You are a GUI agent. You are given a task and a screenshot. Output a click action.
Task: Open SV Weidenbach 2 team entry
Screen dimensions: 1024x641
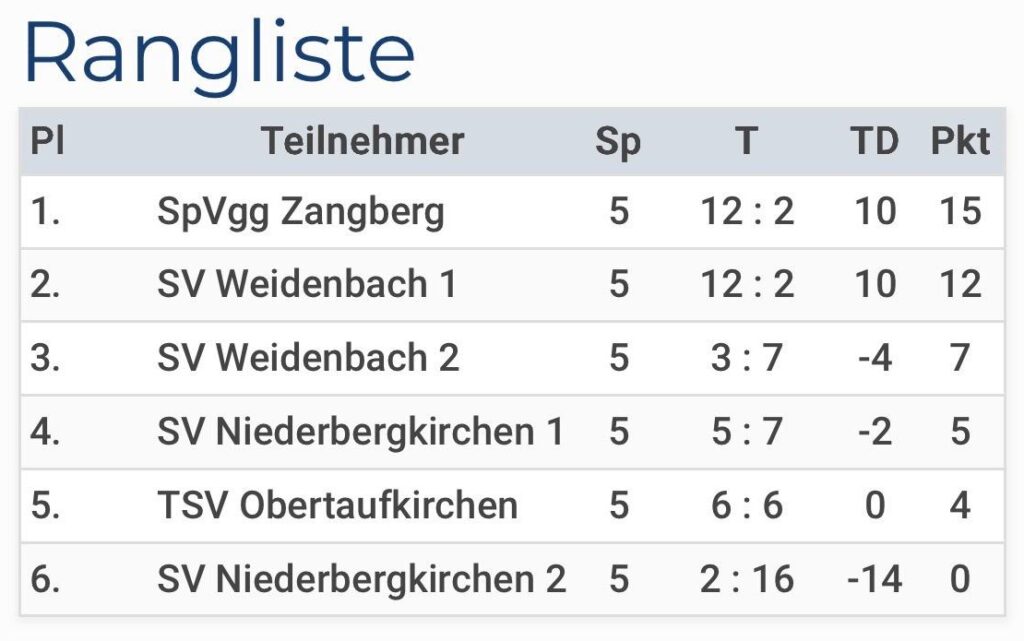[x=308, y=358]
